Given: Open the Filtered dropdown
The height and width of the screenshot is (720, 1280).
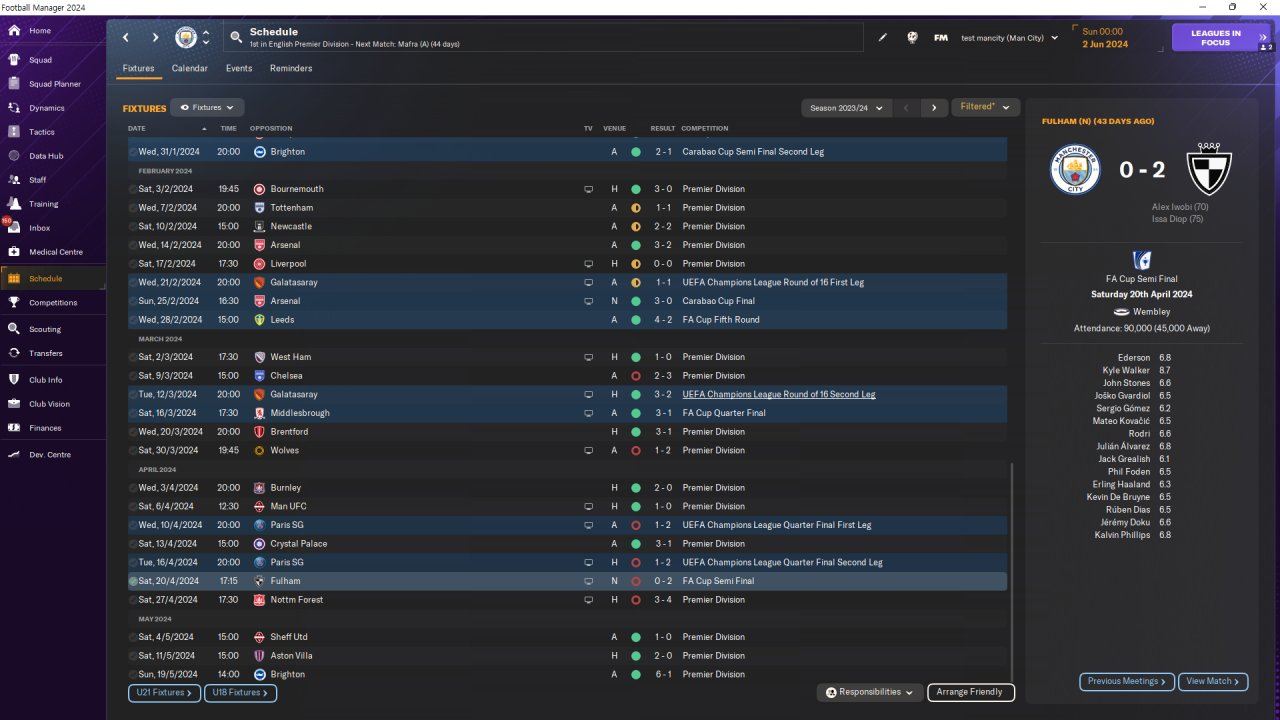Looking at the screenshot, I should tap(985, 107).
